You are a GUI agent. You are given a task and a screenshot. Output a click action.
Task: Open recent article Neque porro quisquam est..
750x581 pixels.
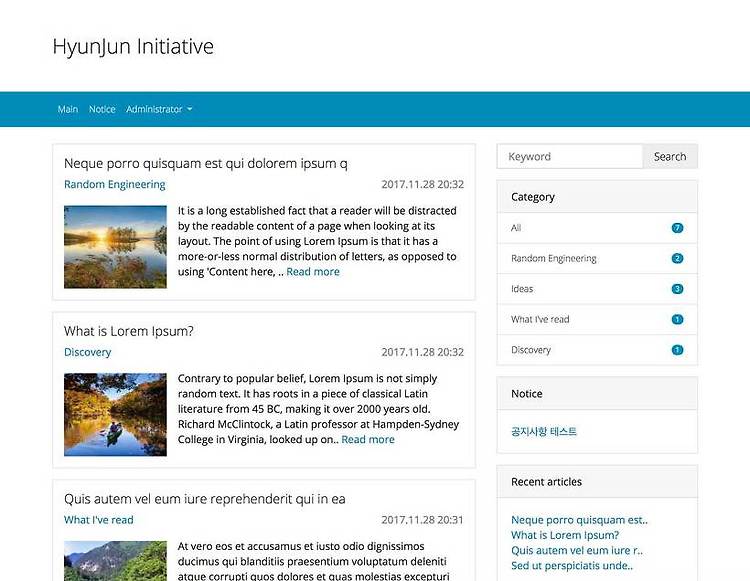(579, 520)
